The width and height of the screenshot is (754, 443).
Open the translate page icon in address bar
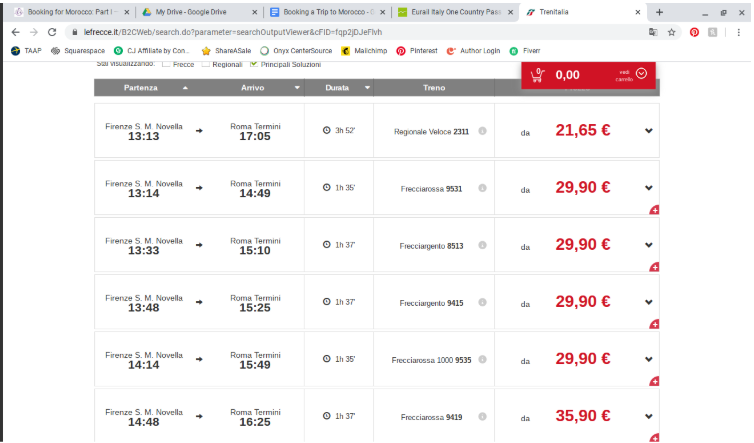[x=653, y=32]
